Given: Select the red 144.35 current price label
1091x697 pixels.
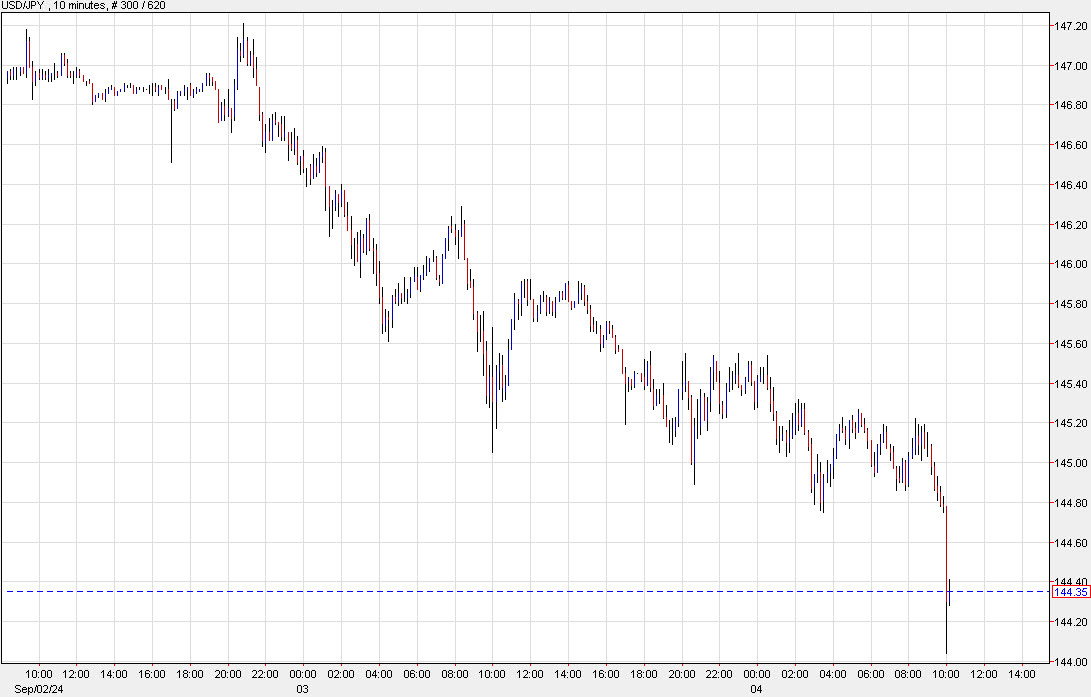Looking at the screenshot, I should [x=1070, y=592].
